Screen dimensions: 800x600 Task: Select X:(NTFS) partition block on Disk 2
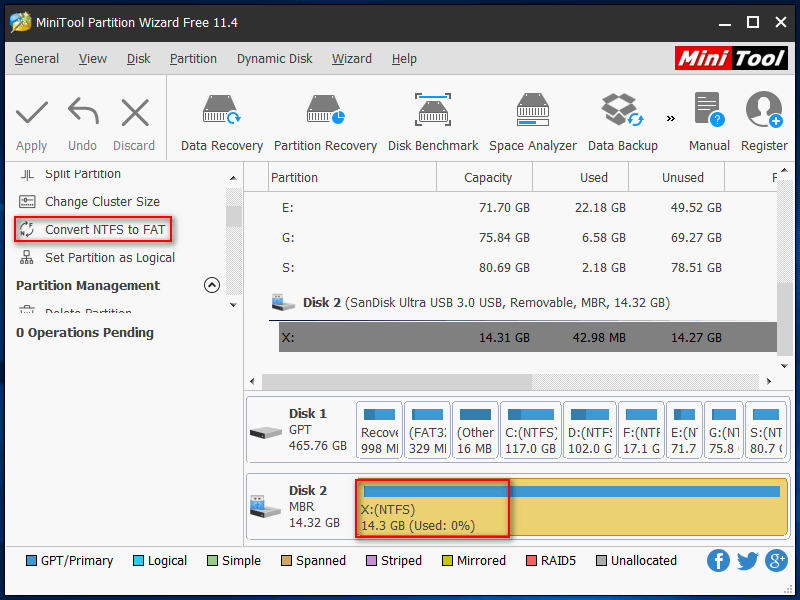click(x=572, y=508)
